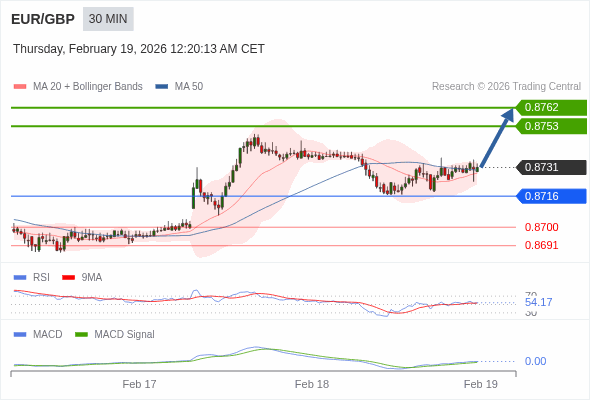The image size is (590, 400).
Task: Click the MA 20 + Bollinger Bands label
Action: pyautogui.click(x=88, y=87)
